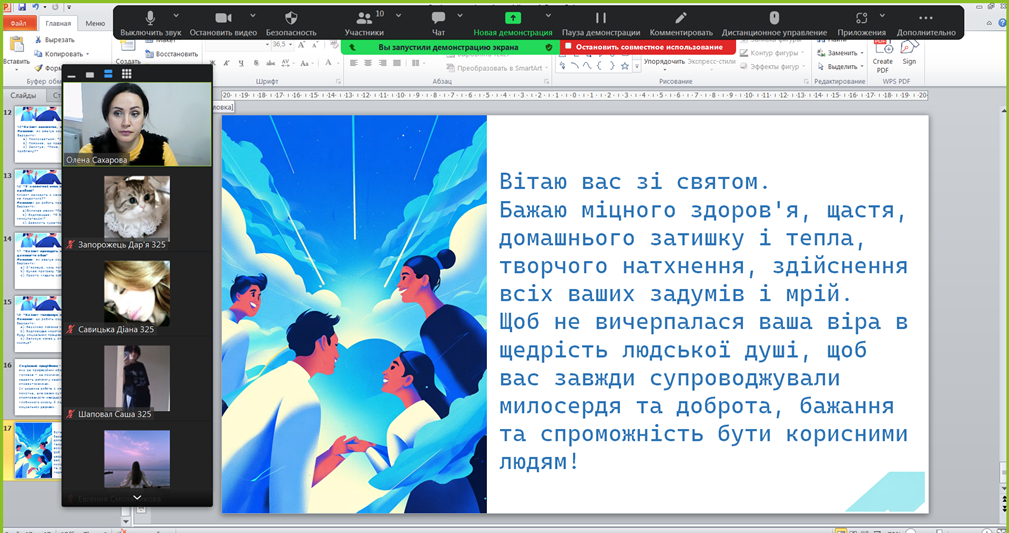
Task: Expand video options arrow beside camera
Action: (x=250, y=16)
